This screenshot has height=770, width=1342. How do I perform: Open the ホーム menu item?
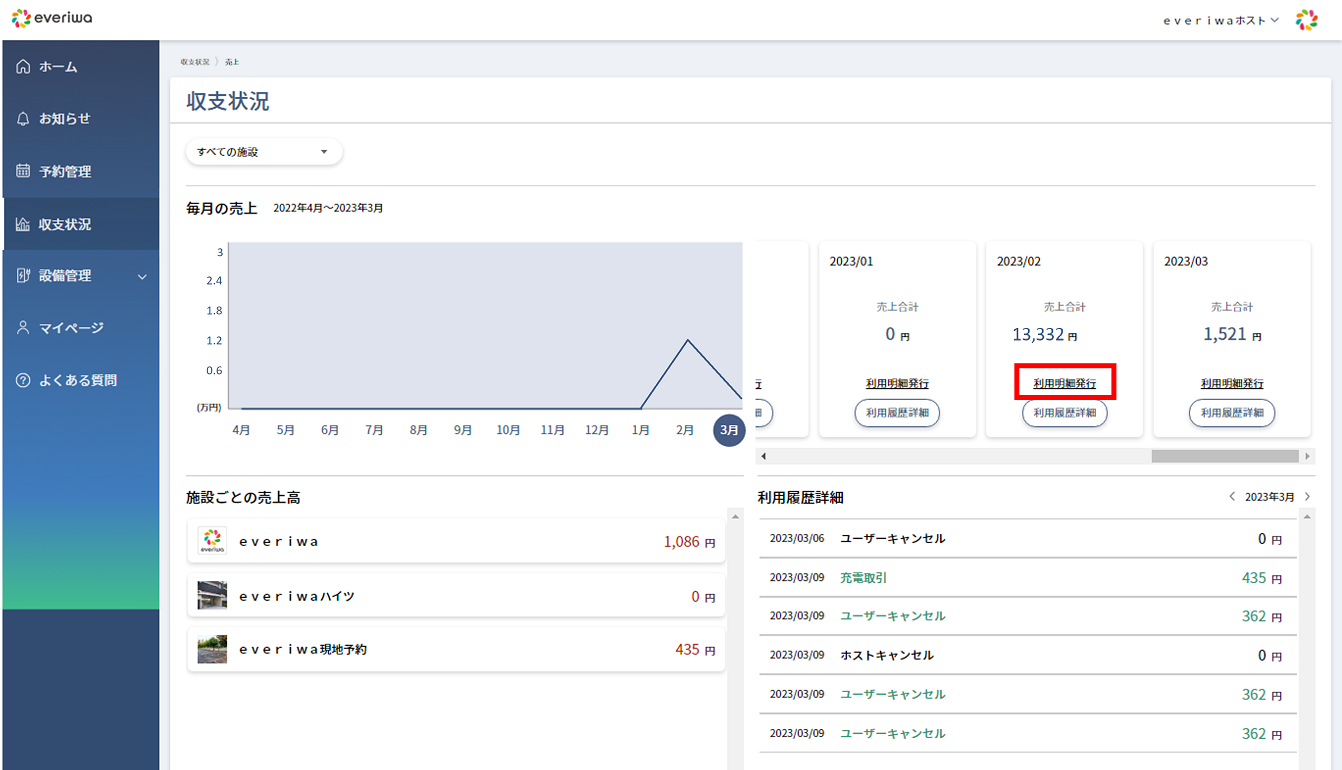point(80,67)
